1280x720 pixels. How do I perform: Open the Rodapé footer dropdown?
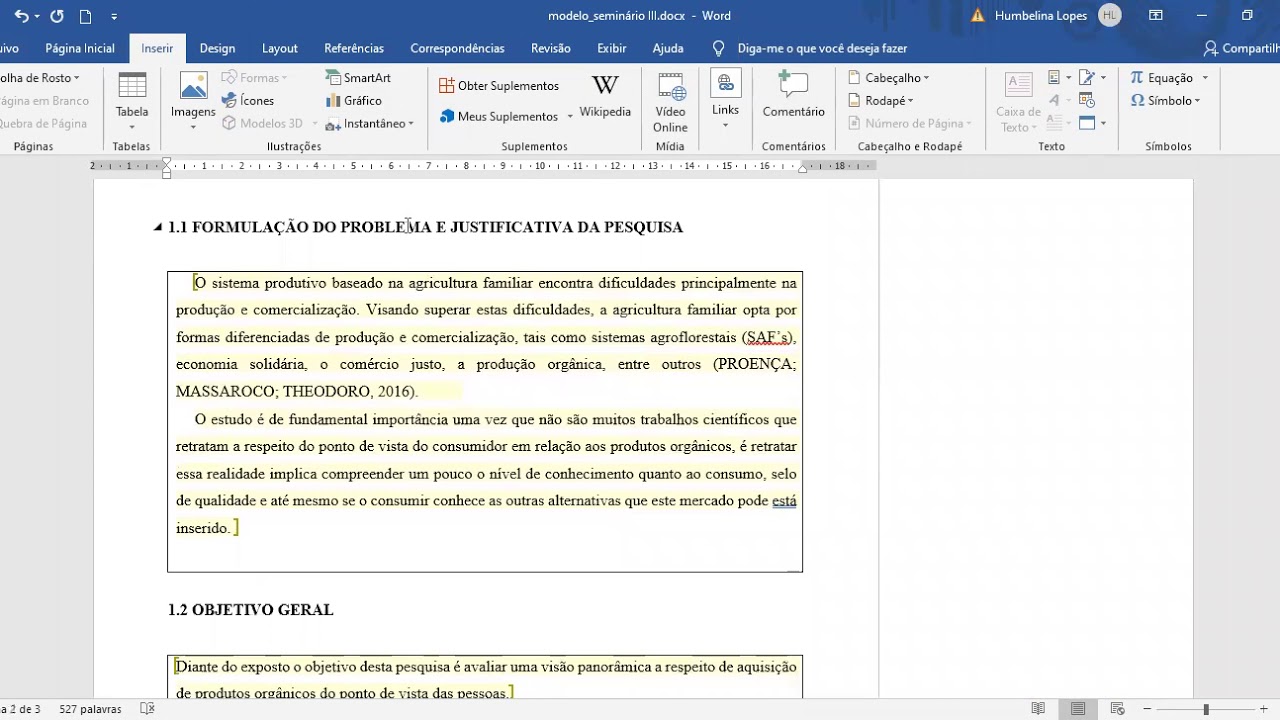881,100
